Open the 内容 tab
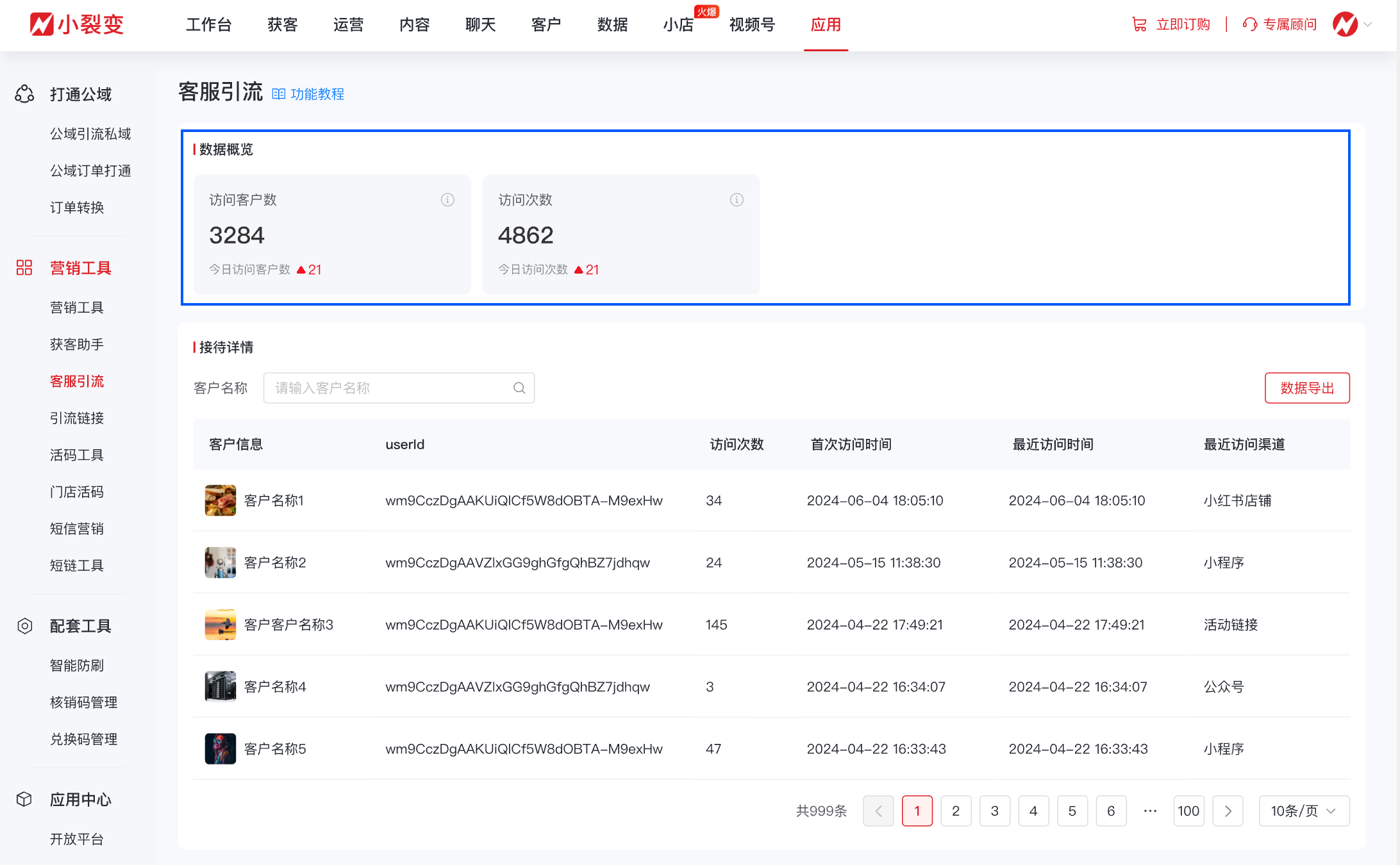This screenshot has width=1400, height=865. tap(415, 24)
